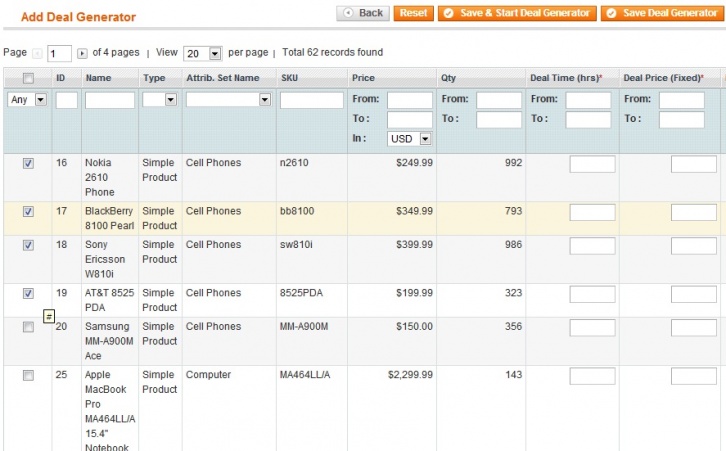This screenshot has height=451, width=726.
Task: Click Deal Time field for Sony Ericsson
Action: click(592, 245)
